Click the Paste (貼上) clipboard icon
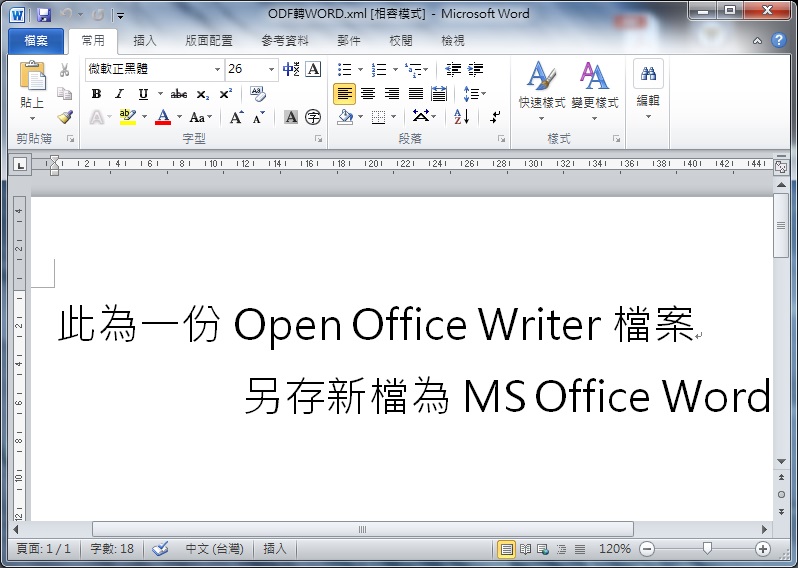The image size is (798, 568). (32, 77)
